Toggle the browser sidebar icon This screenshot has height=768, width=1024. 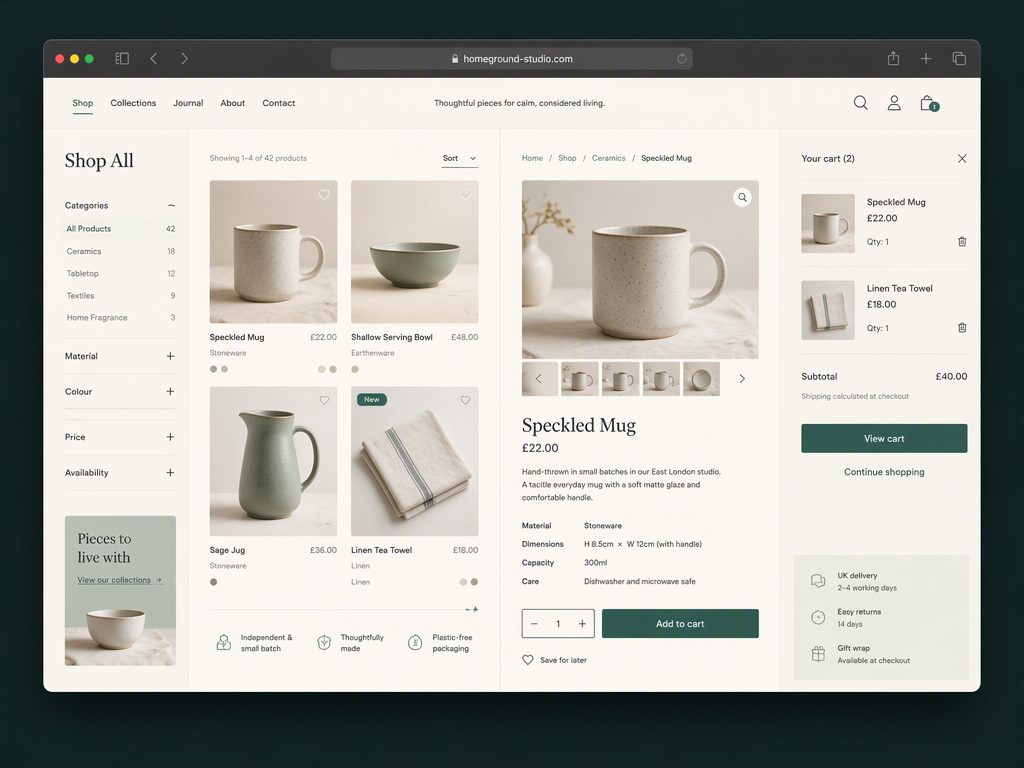point(122,59)
